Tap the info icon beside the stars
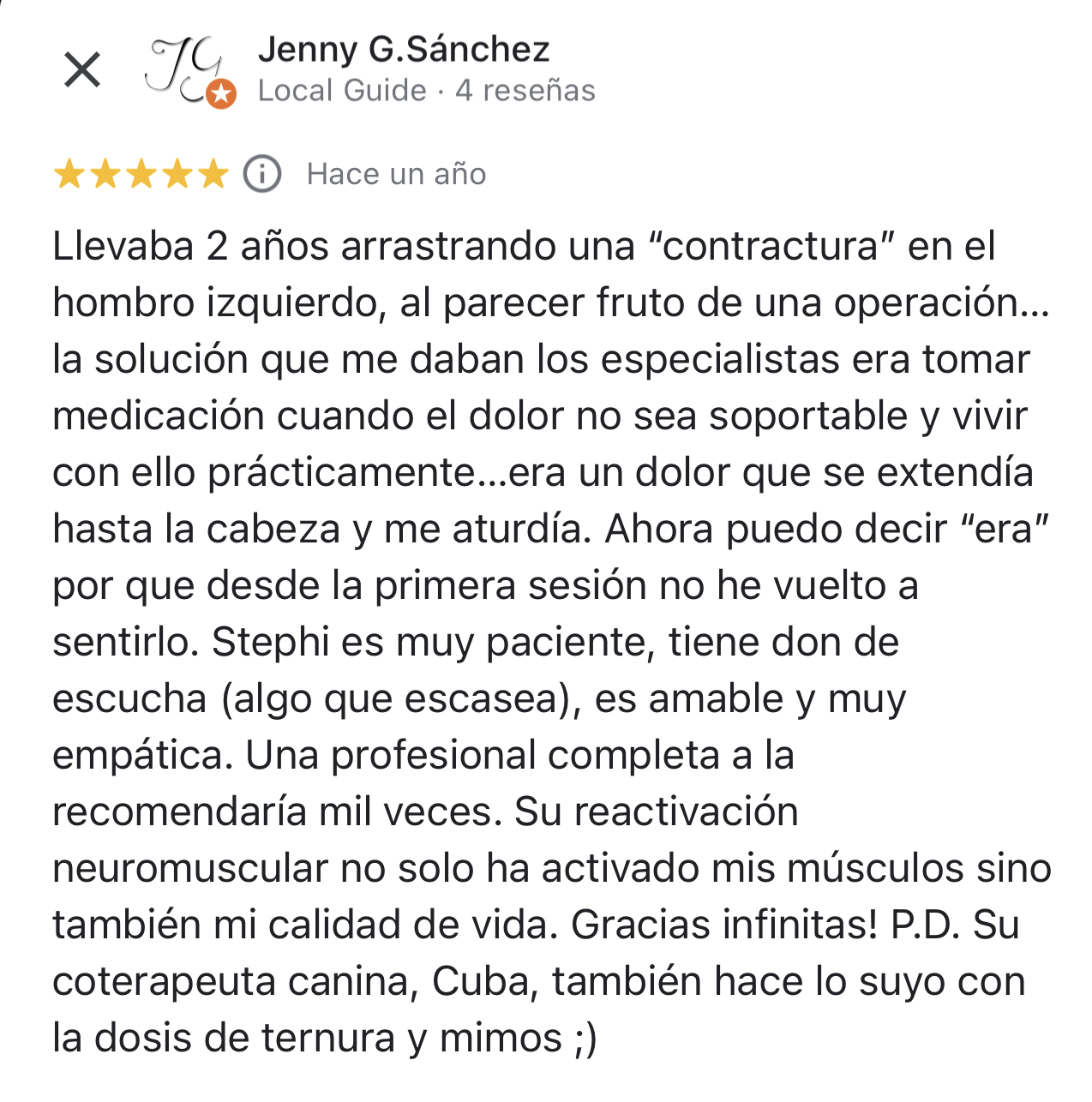This screenshot has width=1092, height=1102. [262, 175]
